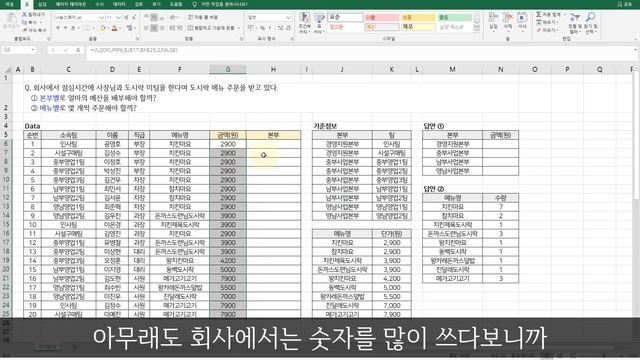Select column G header
The height and width of the screenshot is (360, 640).
point(228,69)
